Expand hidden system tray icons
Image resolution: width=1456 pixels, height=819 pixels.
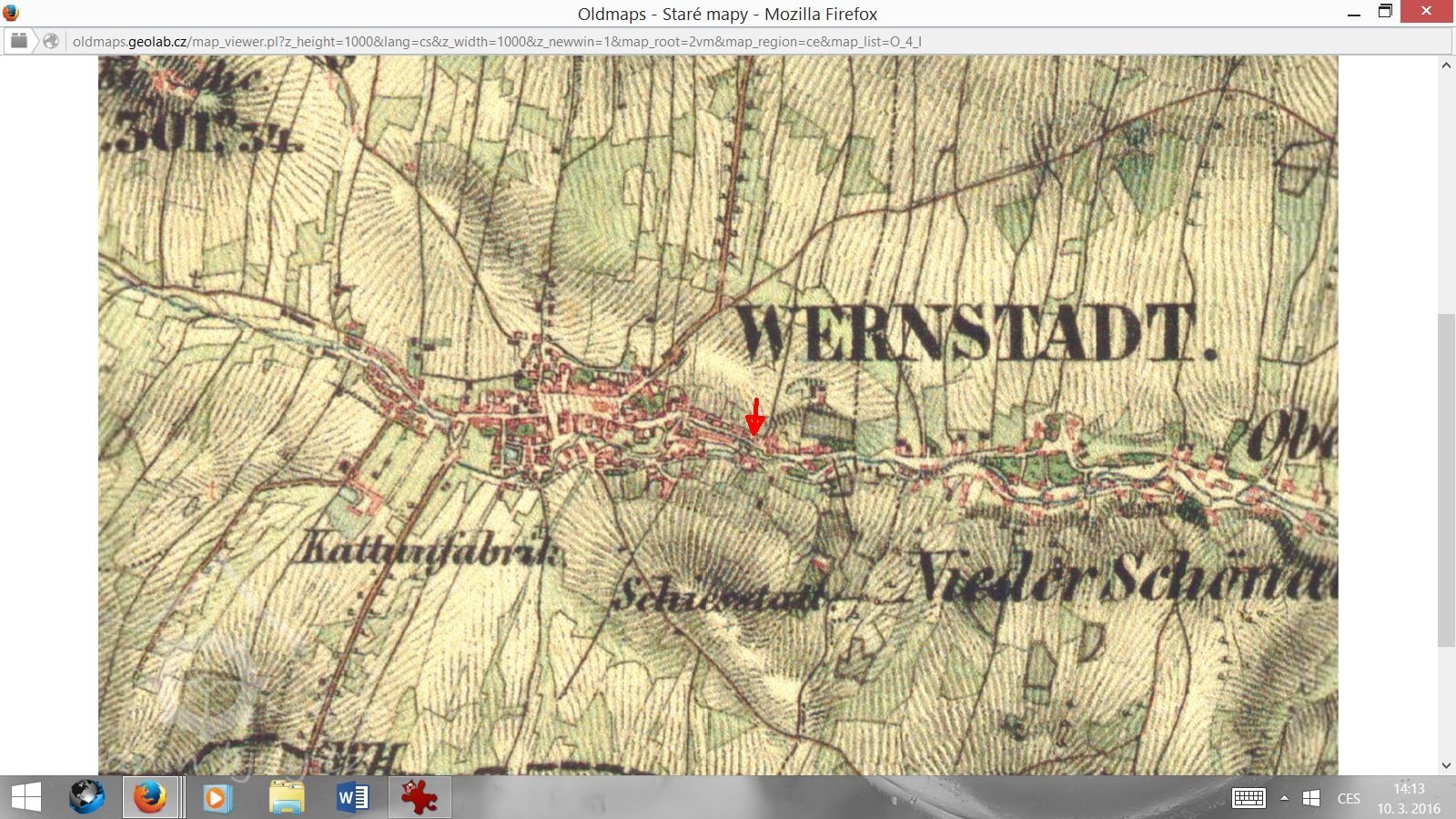1284,798
